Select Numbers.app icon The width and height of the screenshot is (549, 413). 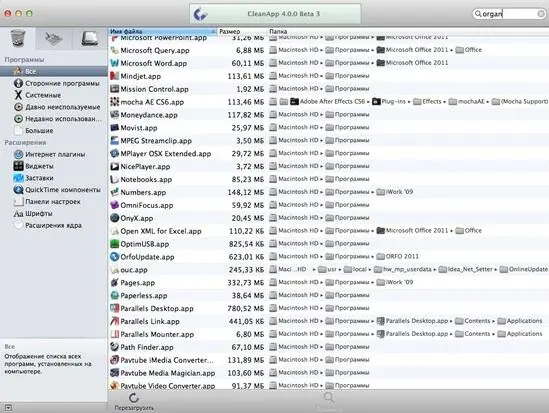[x=114, y=192]
